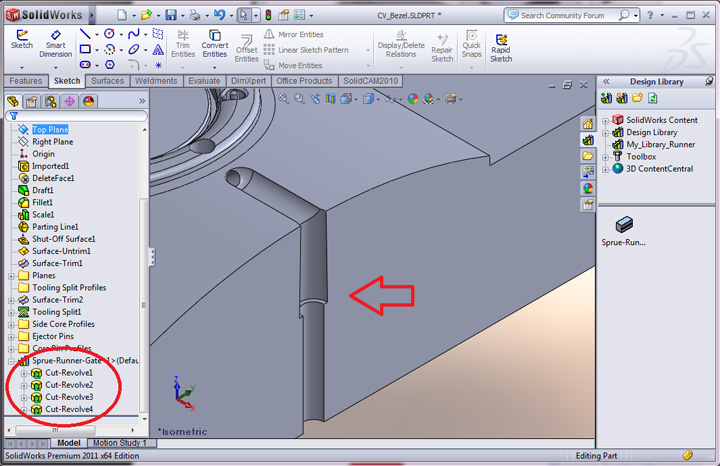This screenshot has width=720, height=466.
Task: Click Move Entities
Action: click(293, 65)
